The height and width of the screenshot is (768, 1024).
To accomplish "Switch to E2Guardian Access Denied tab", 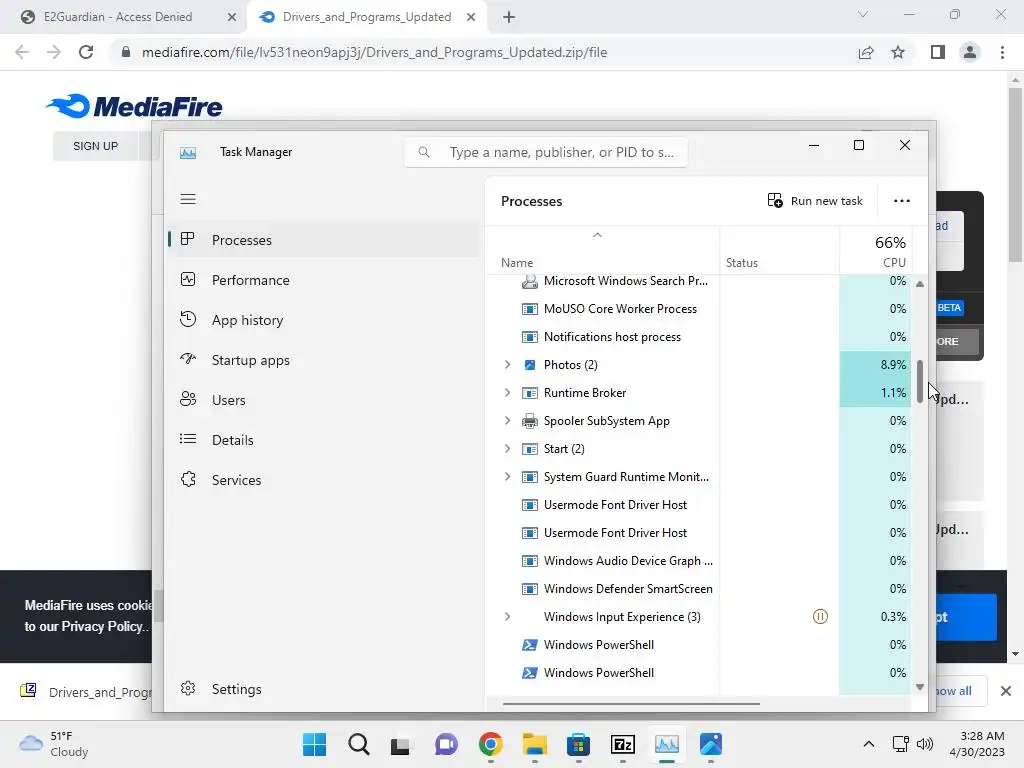I will (x=118, y=17).
